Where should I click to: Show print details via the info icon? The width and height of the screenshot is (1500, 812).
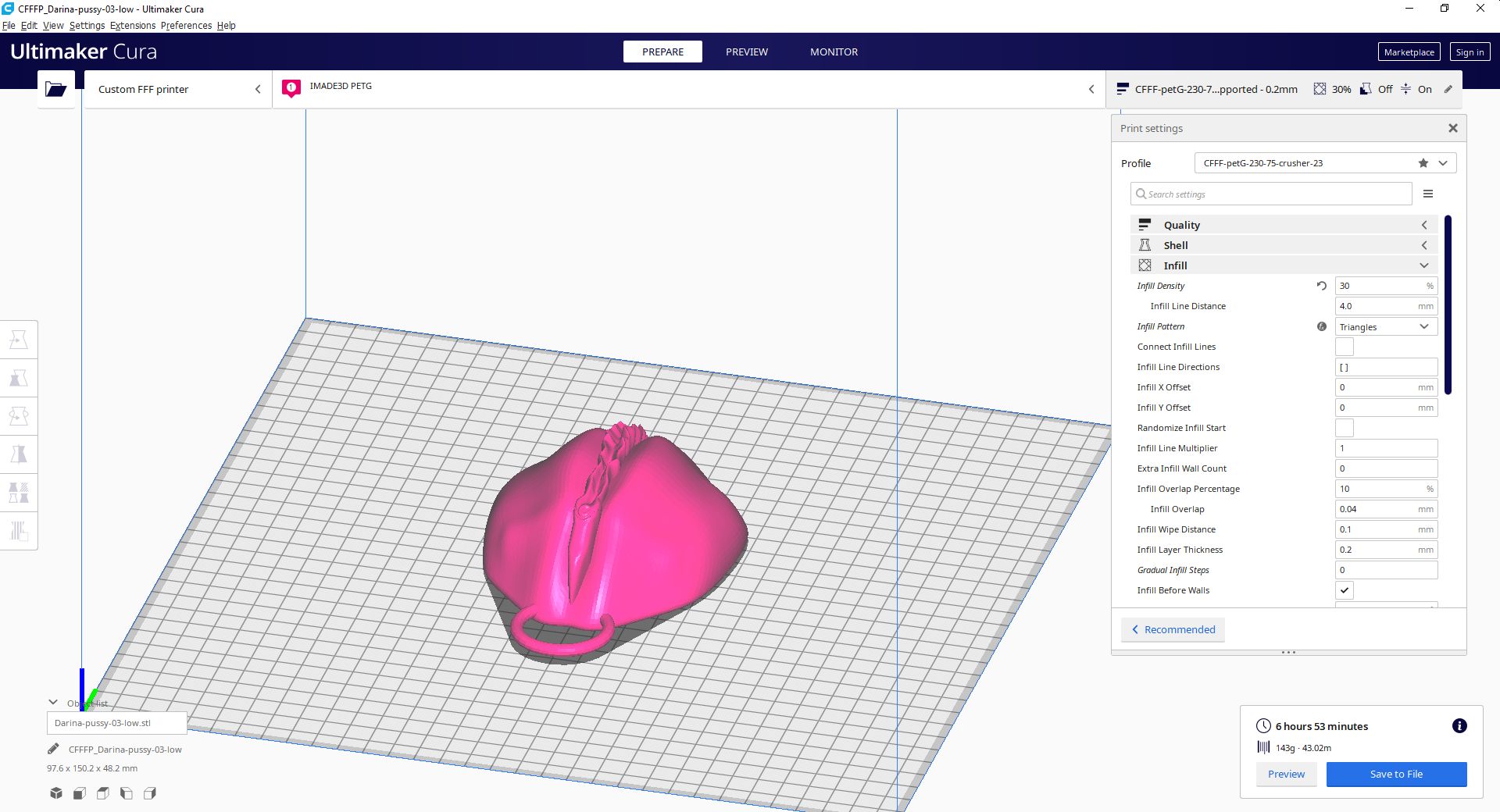[x=1459, y=726]
